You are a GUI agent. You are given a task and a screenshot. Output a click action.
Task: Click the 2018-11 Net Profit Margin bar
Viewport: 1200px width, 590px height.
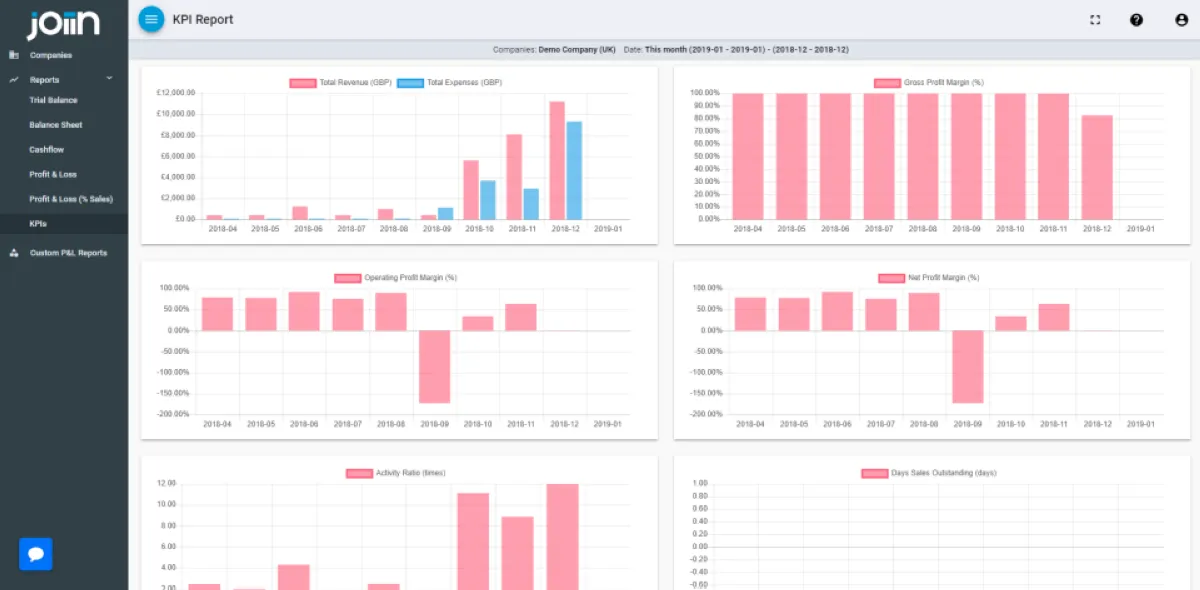pos(1054,317)
